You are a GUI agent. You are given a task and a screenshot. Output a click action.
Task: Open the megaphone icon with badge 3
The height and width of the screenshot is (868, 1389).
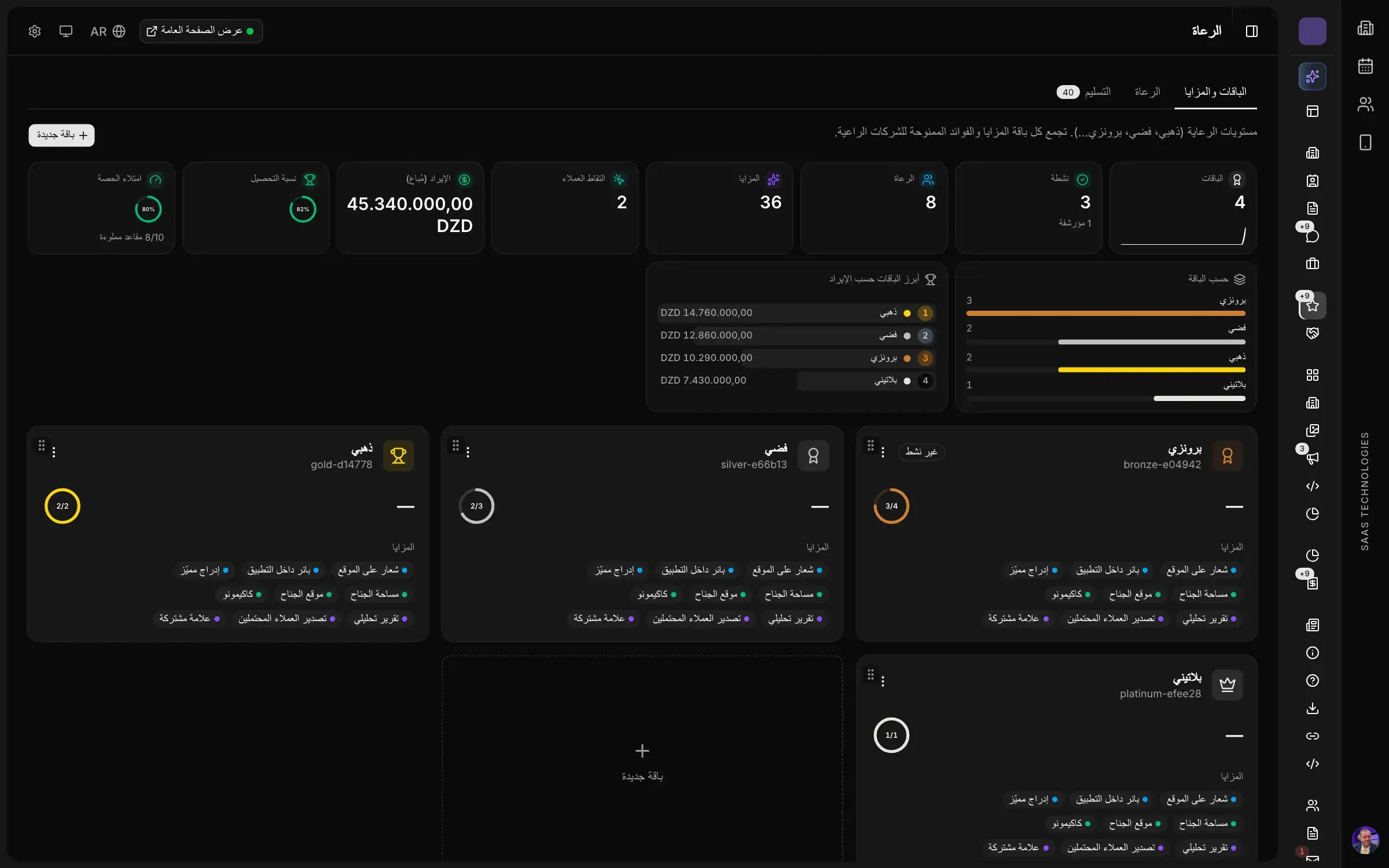[1312, 458]
